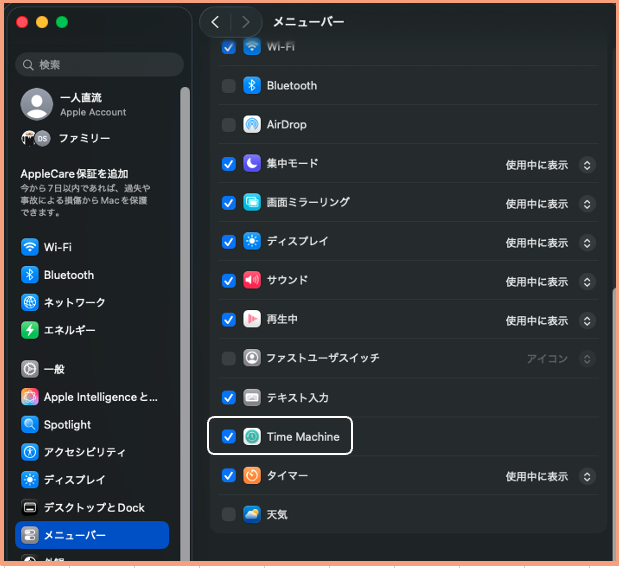This screenshot has width=619, height=568.
Task: Click the 検索 search field
Action: 100,65
